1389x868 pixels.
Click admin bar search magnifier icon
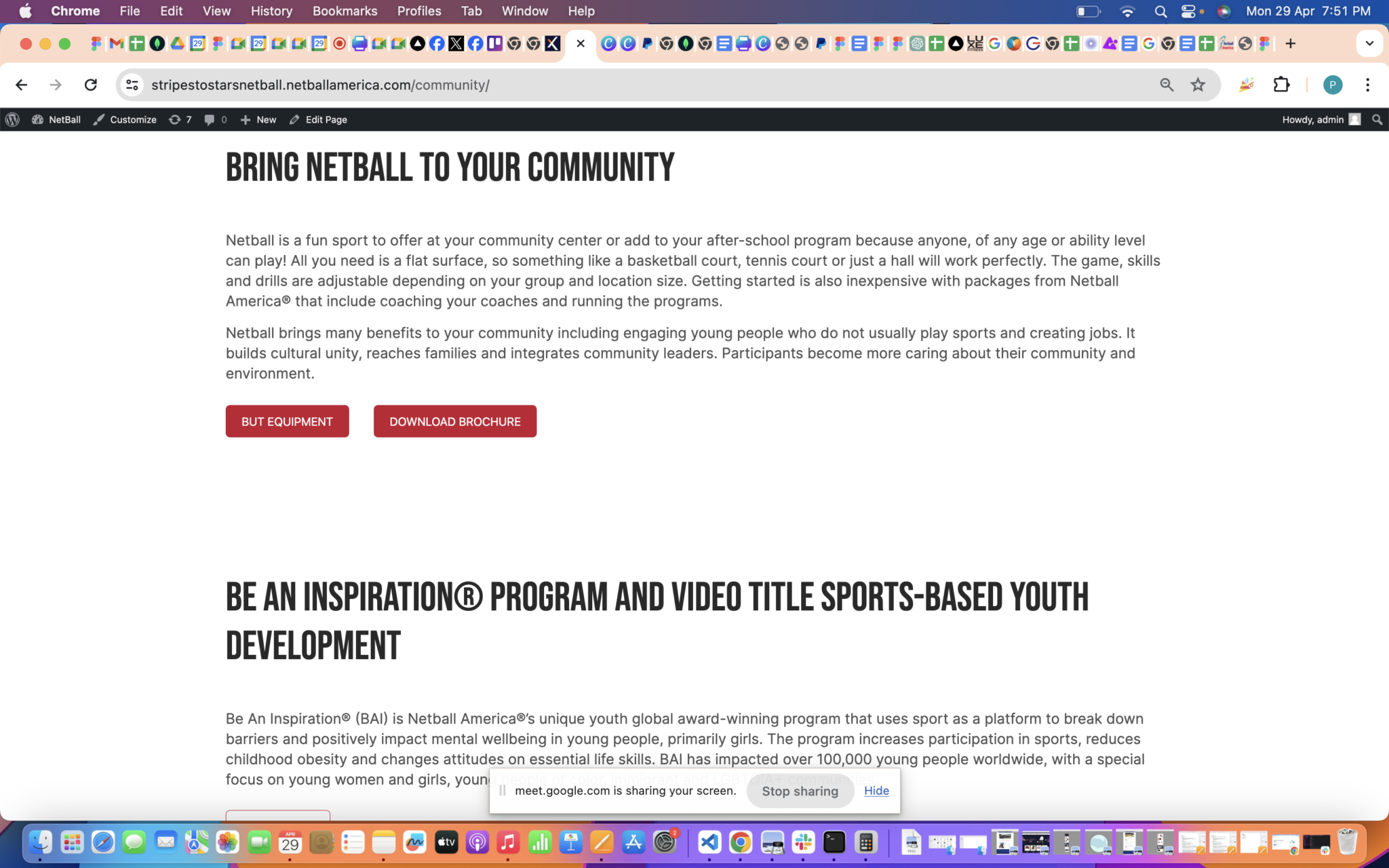coord(1377,119)
